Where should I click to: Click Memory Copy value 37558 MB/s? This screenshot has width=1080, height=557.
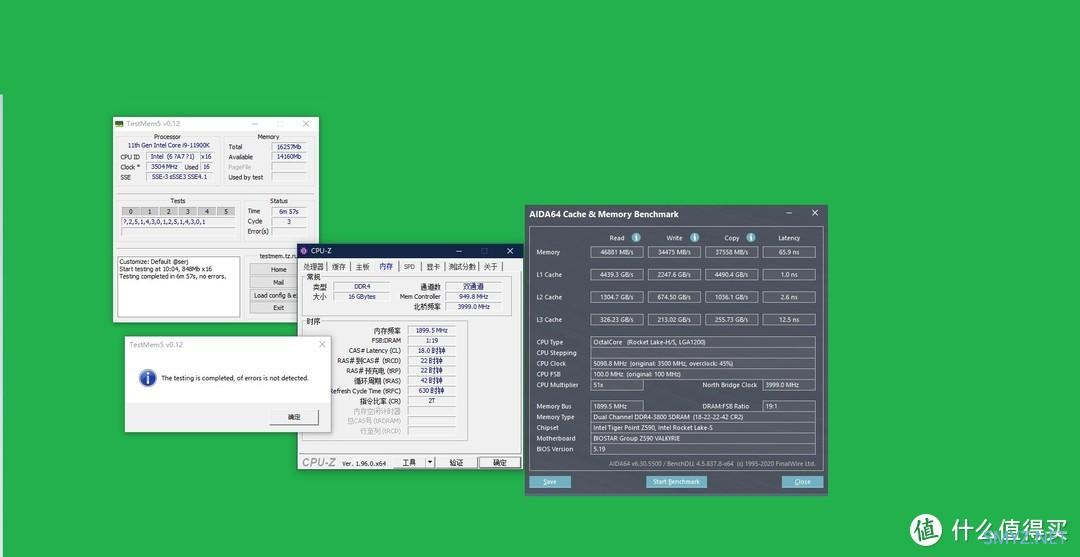(731, 252)
